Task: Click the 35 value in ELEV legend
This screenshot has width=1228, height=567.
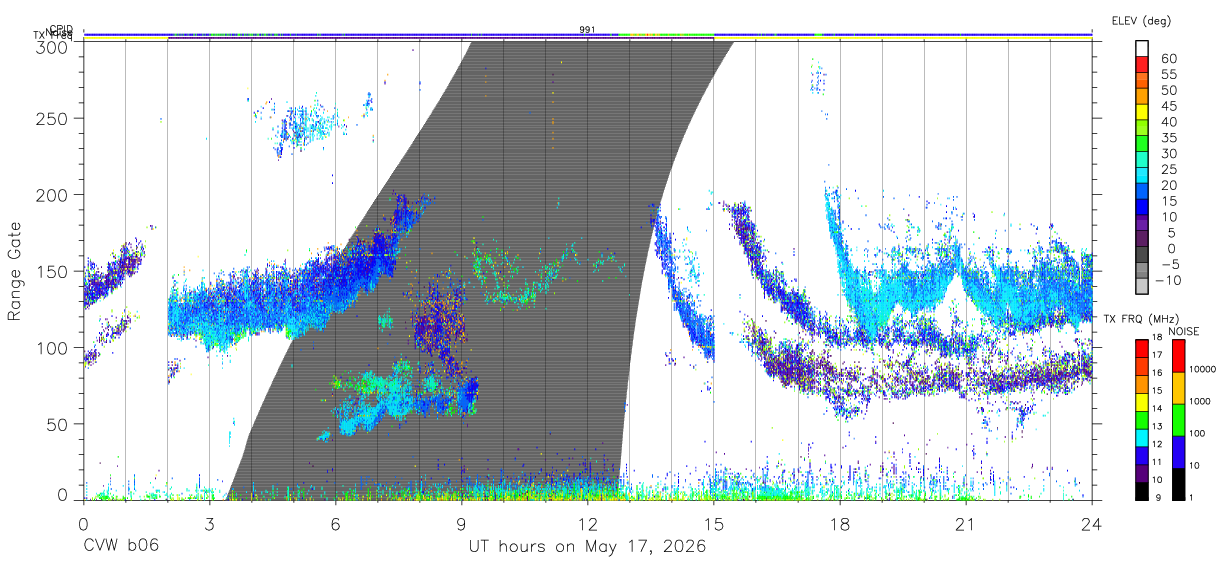Action: tap(1168, 138)
